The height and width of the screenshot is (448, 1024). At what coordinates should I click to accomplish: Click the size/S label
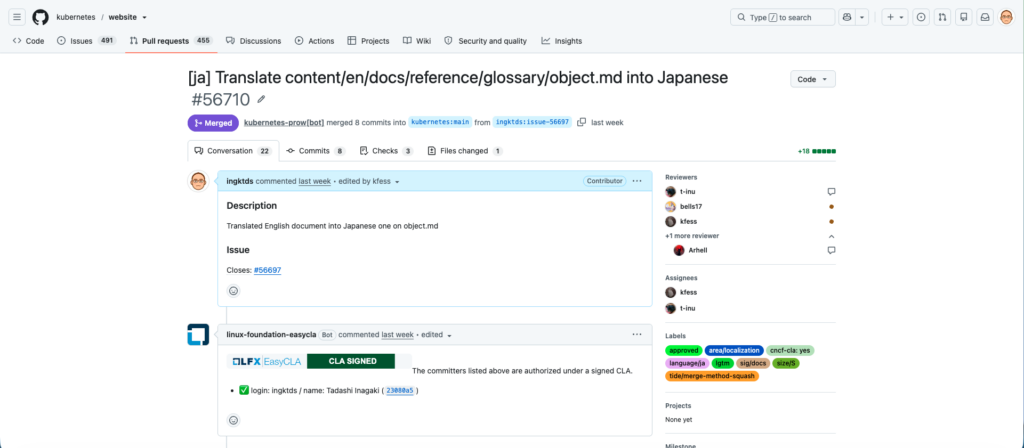pyautogui.click(x=786, y=363)
